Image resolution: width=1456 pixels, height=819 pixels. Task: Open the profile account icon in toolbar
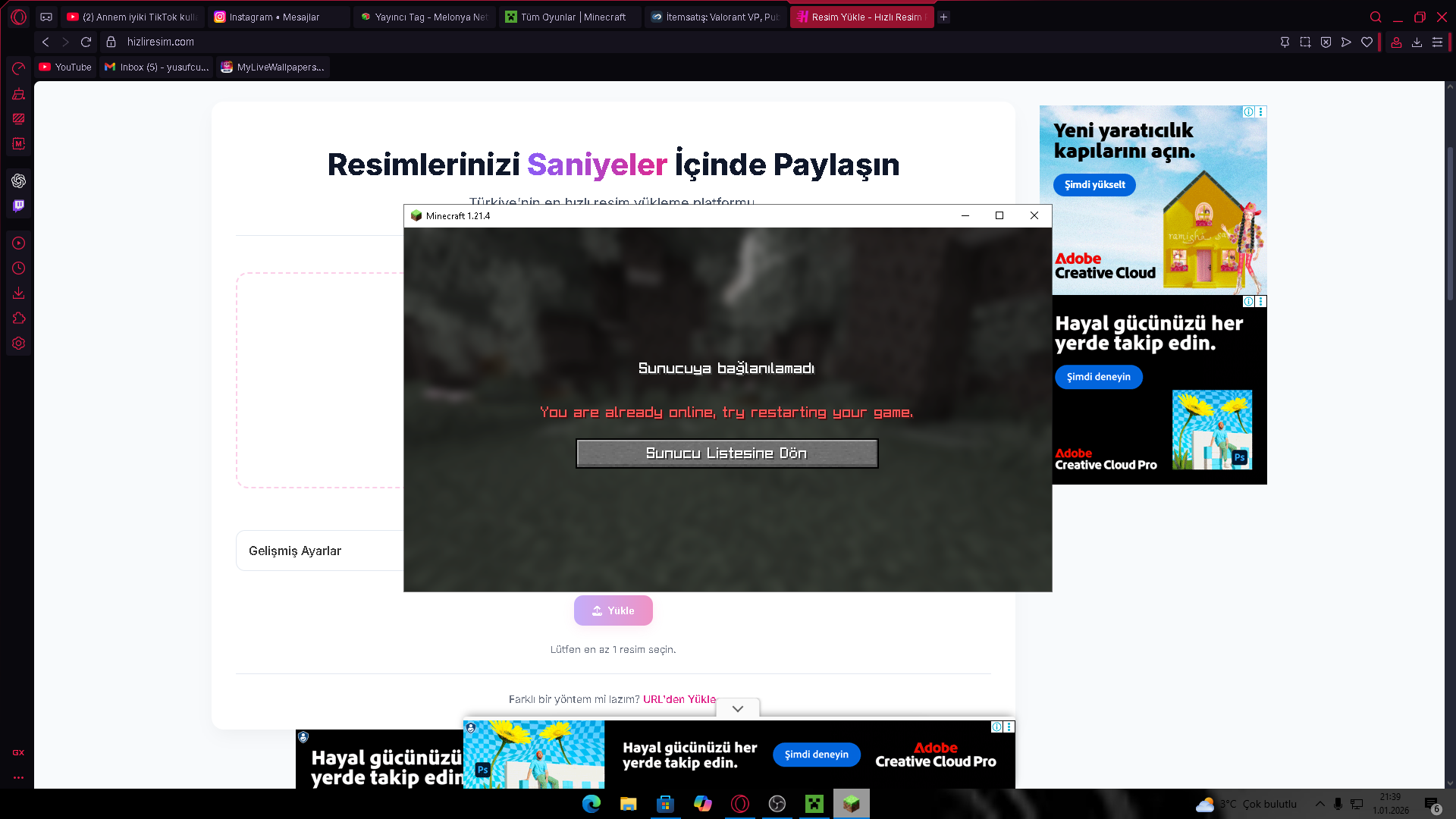click(x=1396, y=42)
